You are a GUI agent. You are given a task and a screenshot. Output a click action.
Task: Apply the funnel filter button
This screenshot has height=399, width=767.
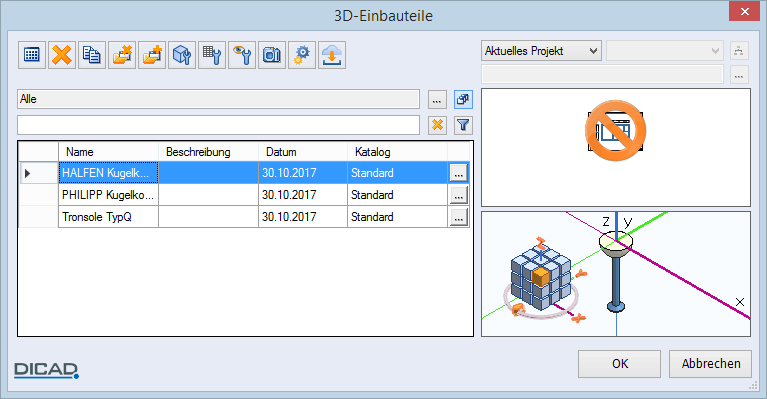click(x=463, y=125)
